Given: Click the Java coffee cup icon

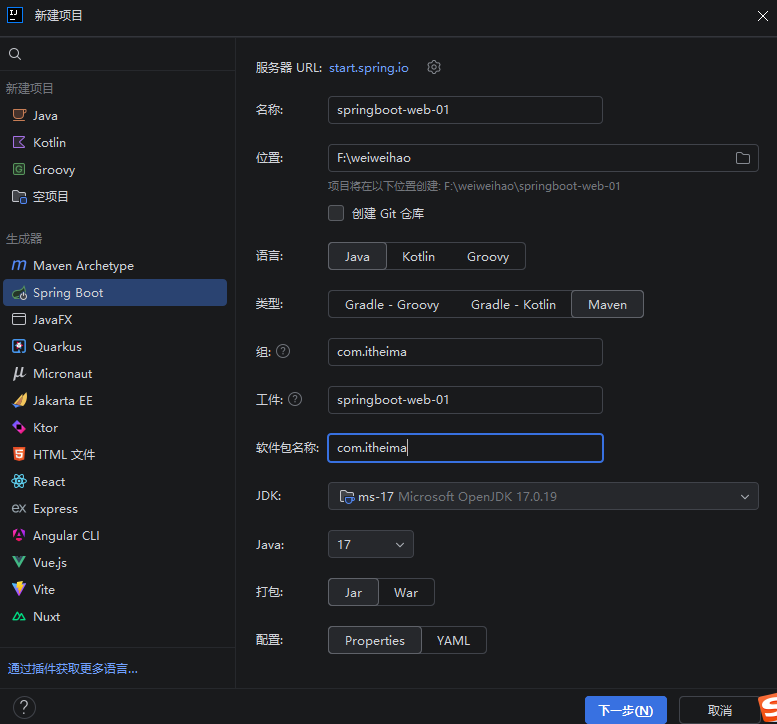Looking at the screenshot, I should (19, 115).
